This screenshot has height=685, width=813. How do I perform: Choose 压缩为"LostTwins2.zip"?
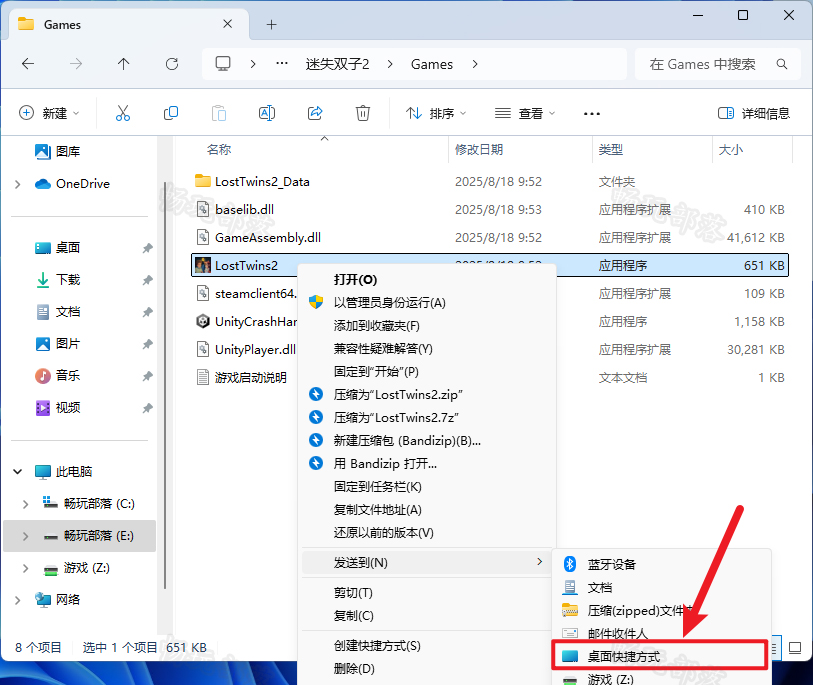(427, 395)
